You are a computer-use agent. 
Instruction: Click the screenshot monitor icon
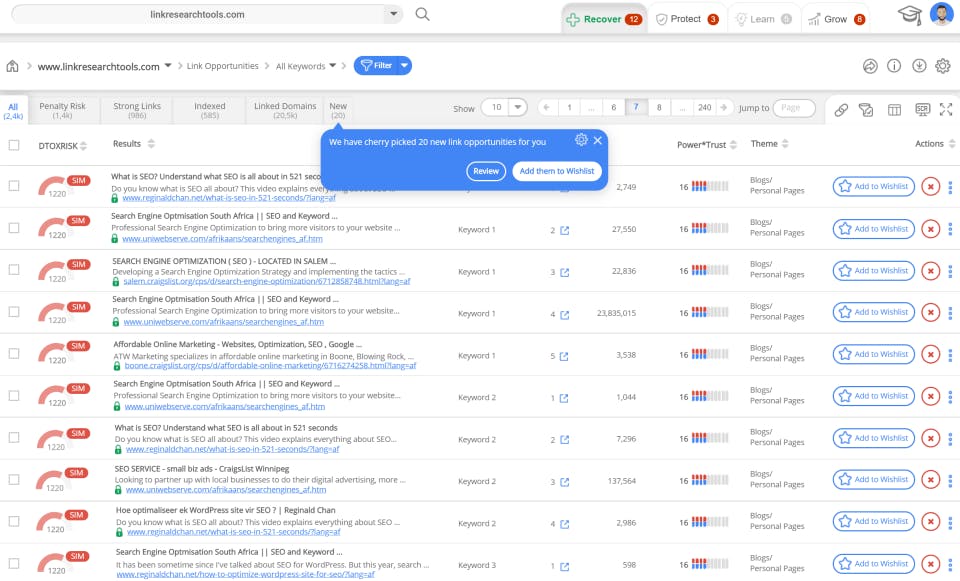pyautogui.click(x=922, y=110)
